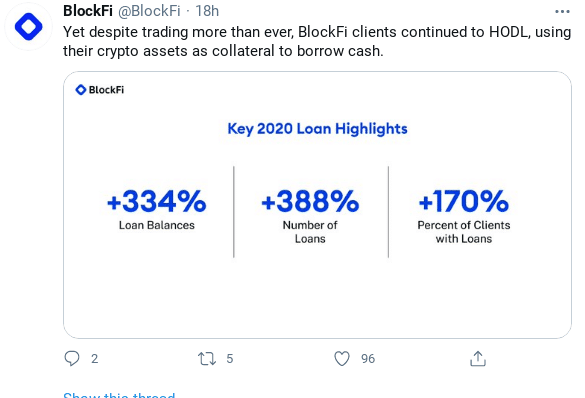Open the three-dot more options menu
Viewport: 585px width, 398px height.
tap(562, 12)
